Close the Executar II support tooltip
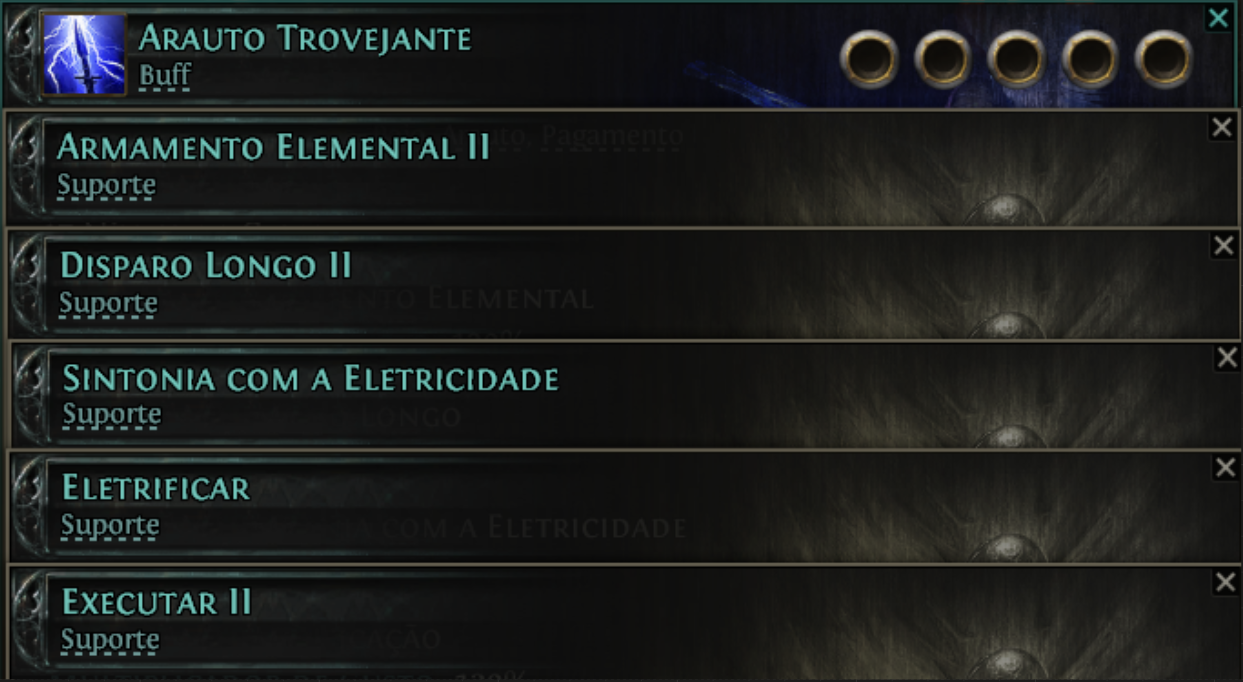This screenshot has height=682, width=1243. point(1225,582)
